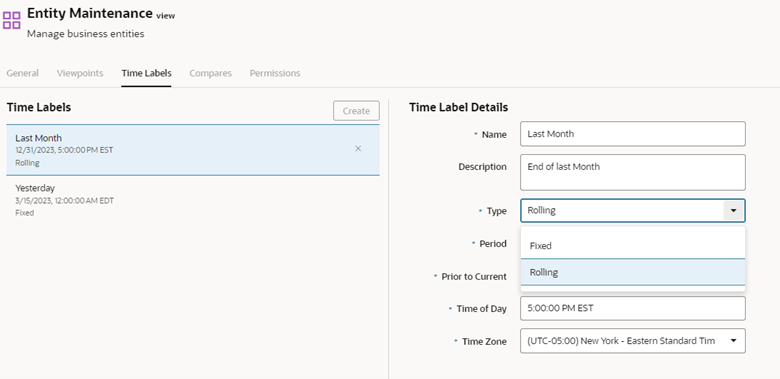Screen dimensions: 780x379
Task: Click the '3/15/2023, 12:00:00 AM EDT' timestamp
Action: point(65,200)
